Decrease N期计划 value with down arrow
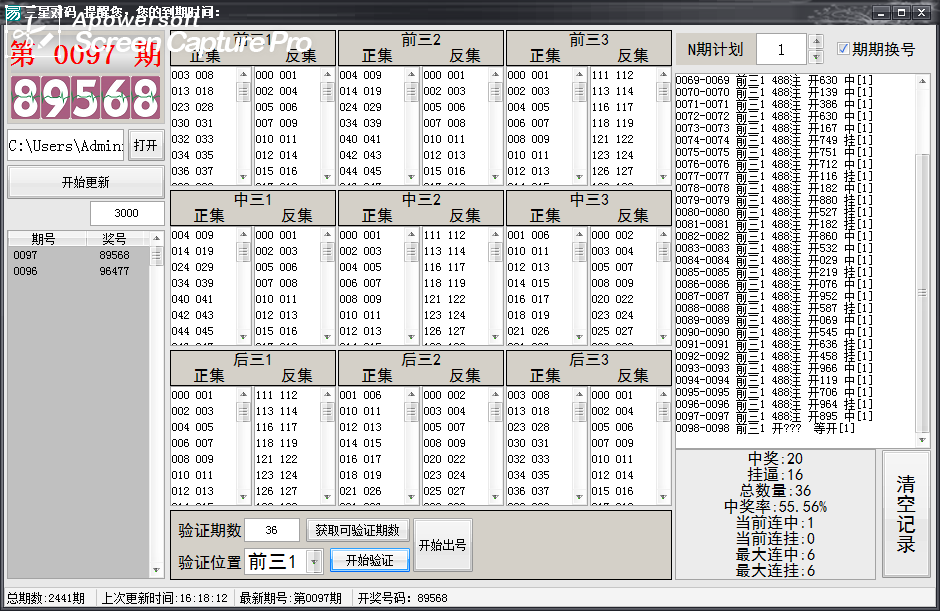Screen dimensions: 940x611 point(815,57)
